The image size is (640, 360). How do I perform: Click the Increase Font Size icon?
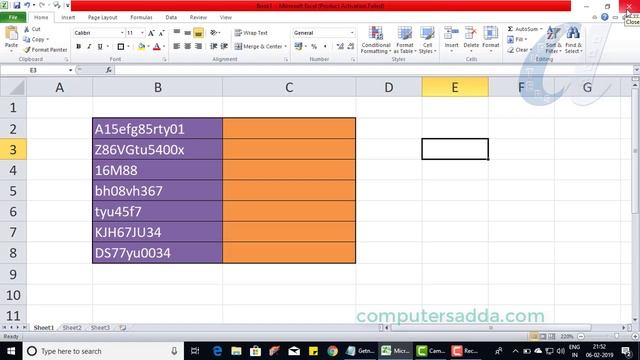click(x=151, y=33)
